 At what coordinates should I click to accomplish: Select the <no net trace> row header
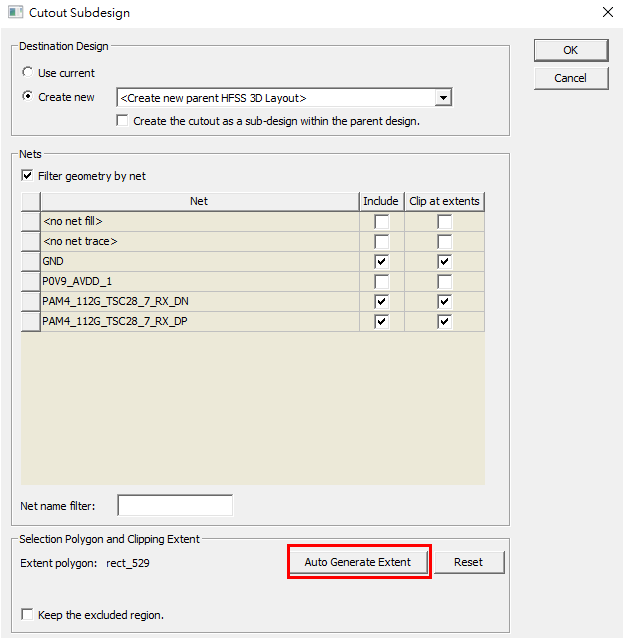click(x=31, y=242)
